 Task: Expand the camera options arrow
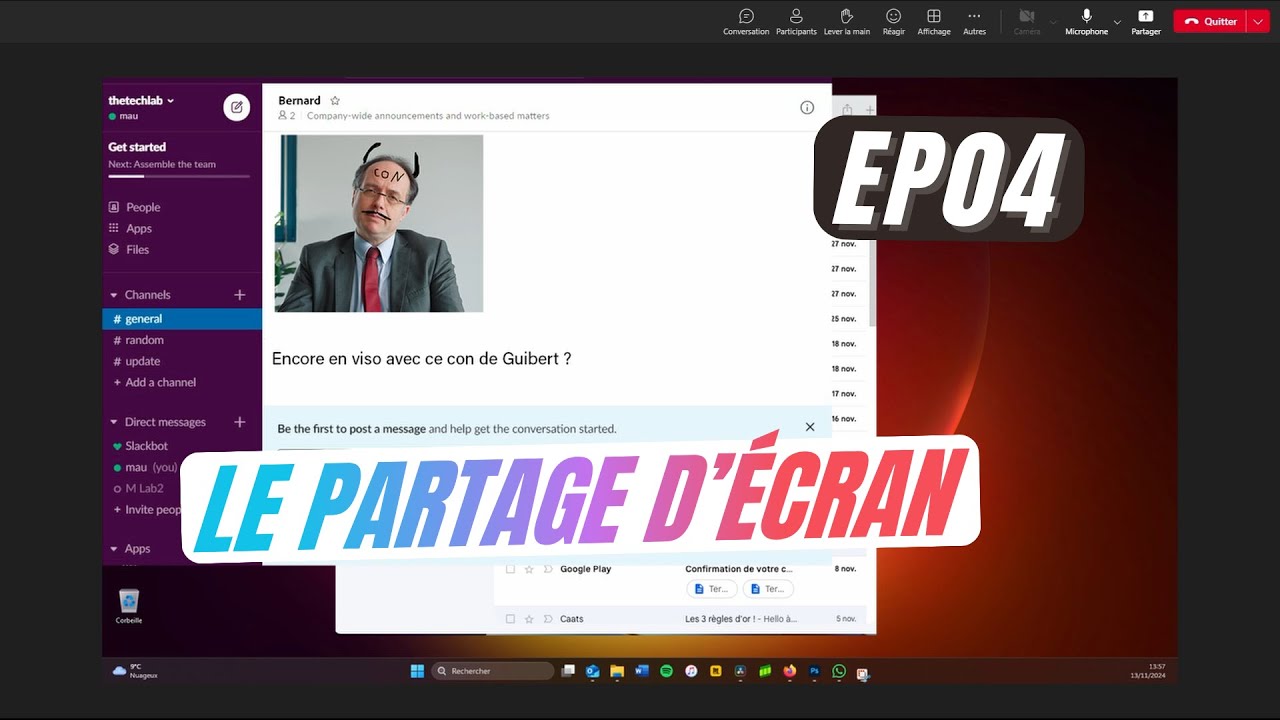point(1053,22)
